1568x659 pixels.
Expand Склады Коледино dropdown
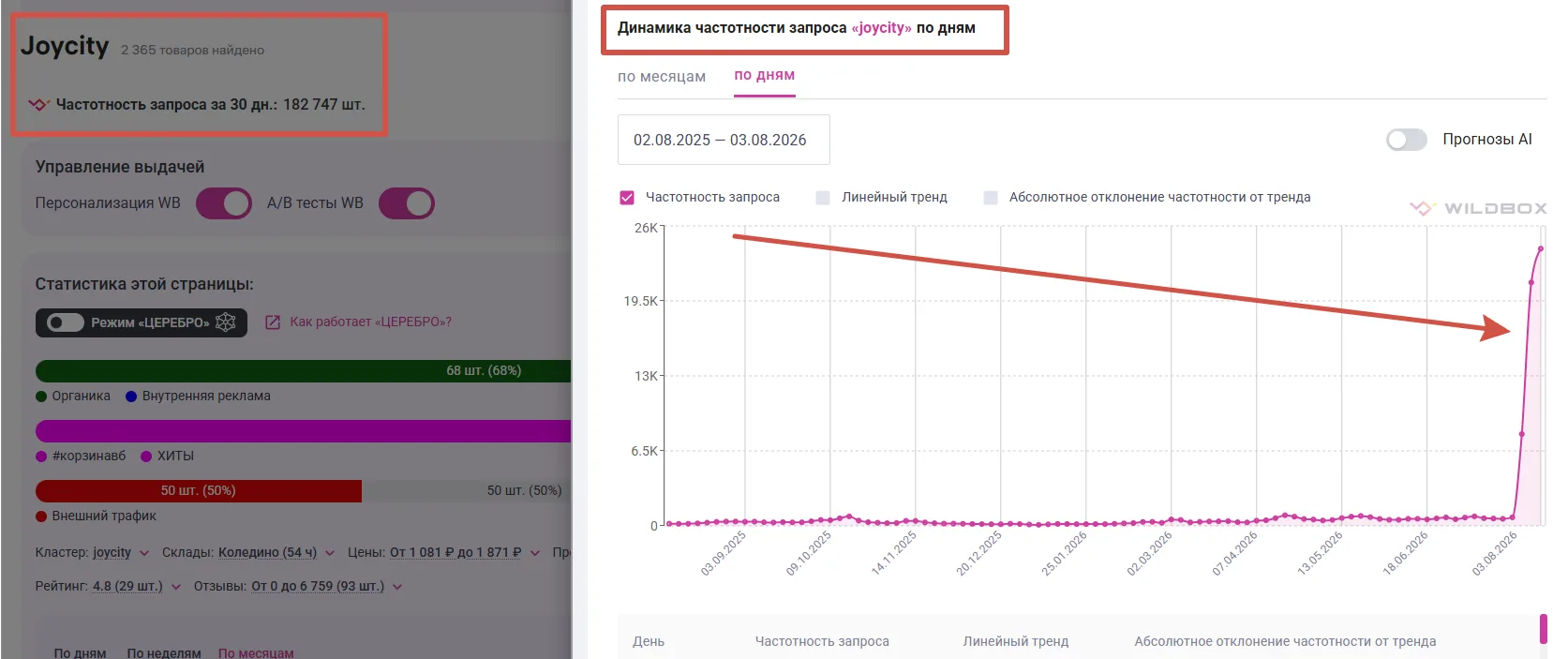click(x=330, y=553)
